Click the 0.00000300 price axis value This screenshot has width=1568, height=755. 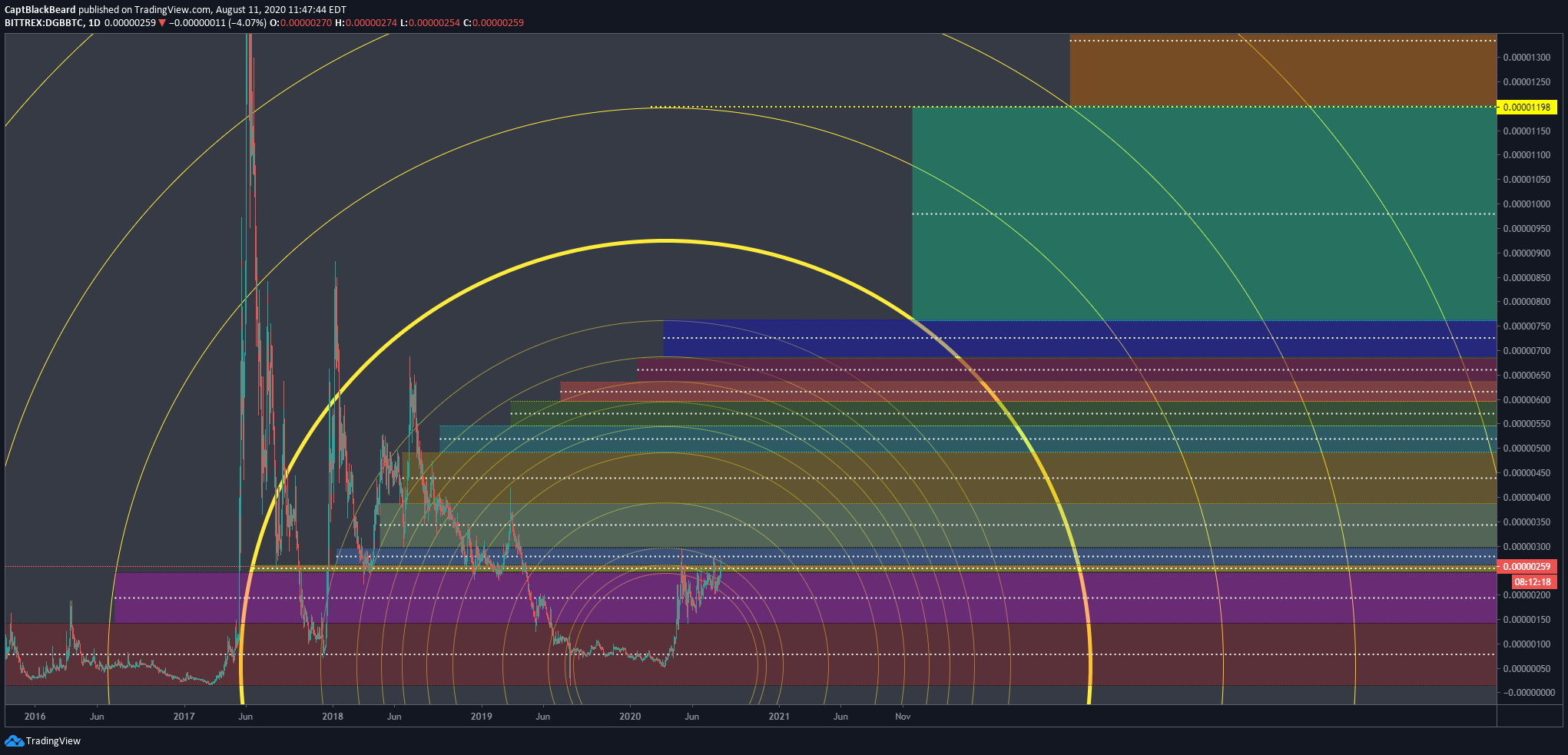1527,547
